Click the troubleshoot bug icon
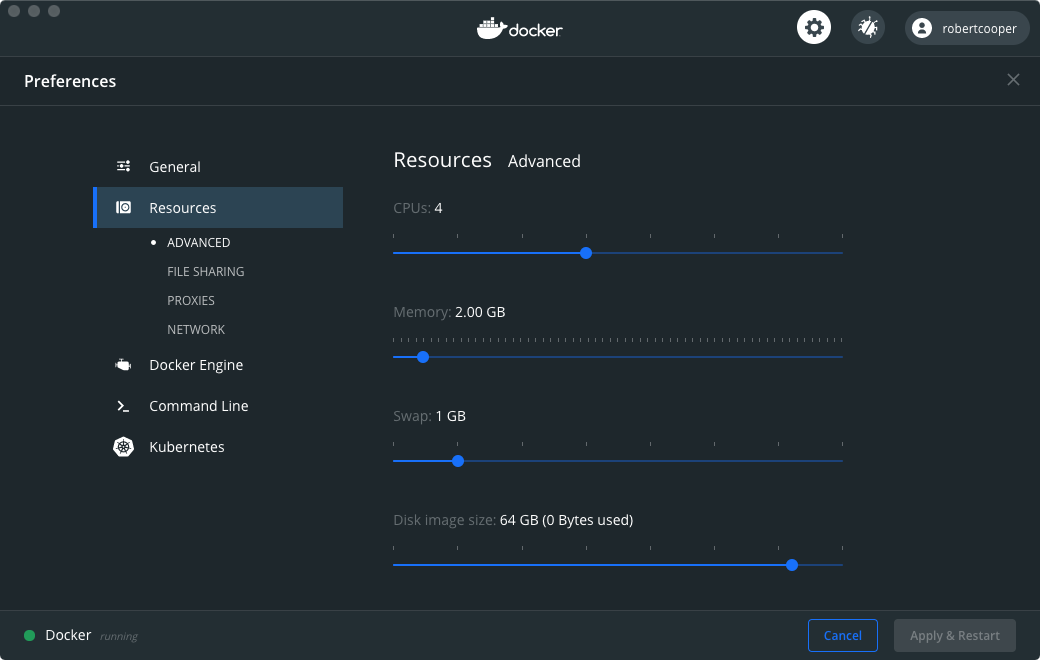 tap(867, 27)
